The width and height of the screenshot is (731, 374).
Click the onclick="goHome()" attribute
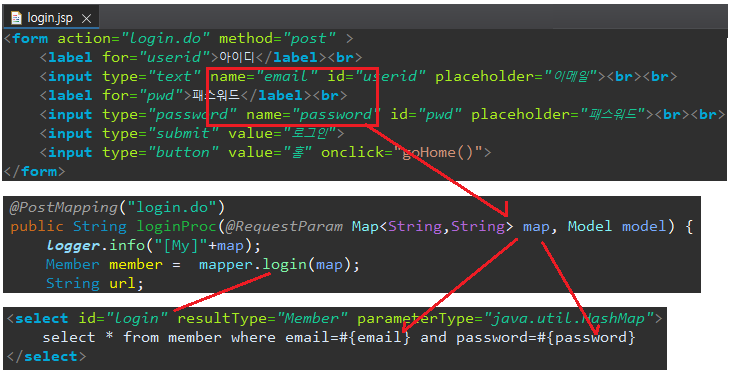pos(402,152)
